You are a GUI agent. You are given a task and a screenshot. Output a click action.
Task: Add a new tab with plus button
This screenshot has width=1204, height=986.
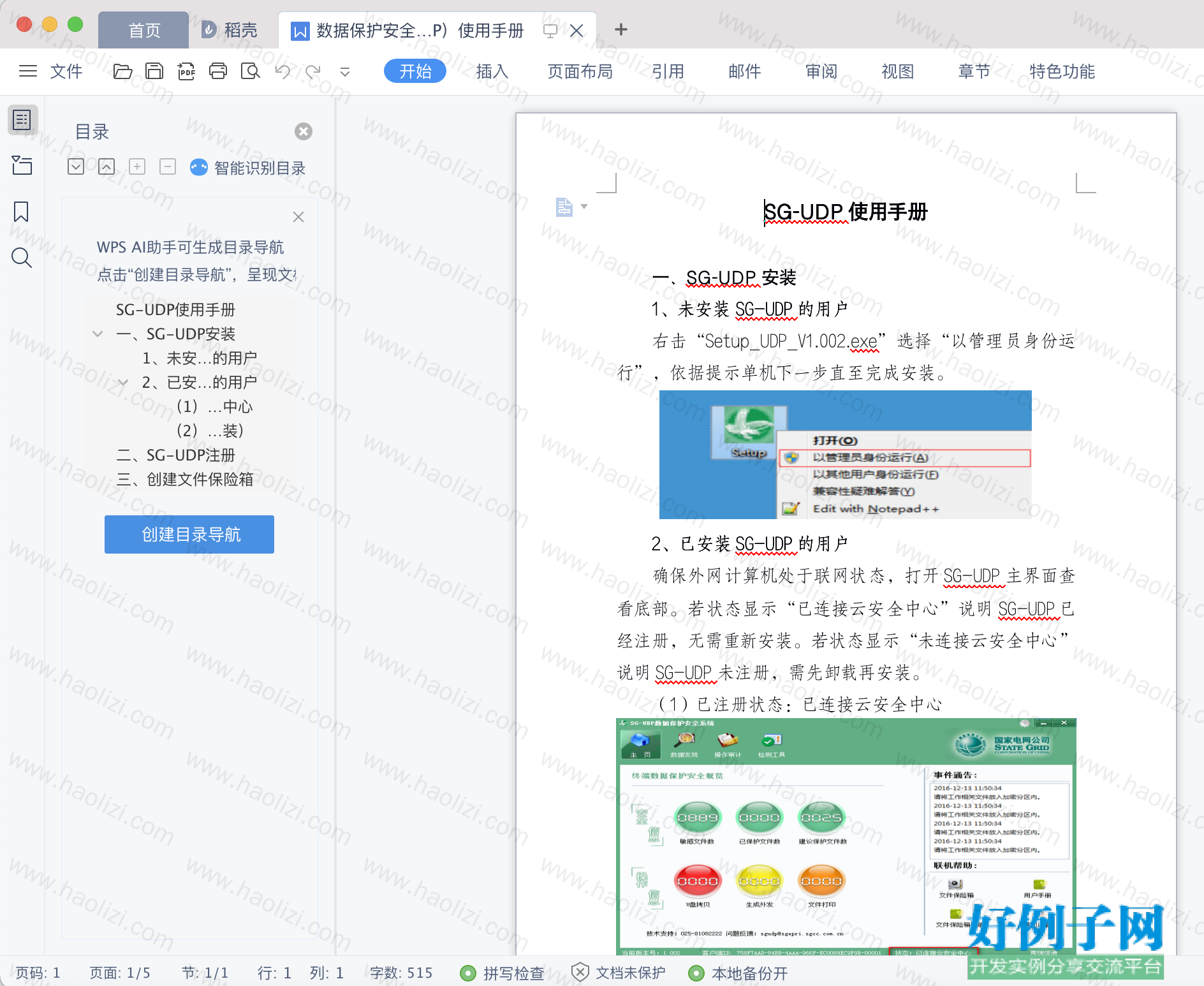point(621,29)
